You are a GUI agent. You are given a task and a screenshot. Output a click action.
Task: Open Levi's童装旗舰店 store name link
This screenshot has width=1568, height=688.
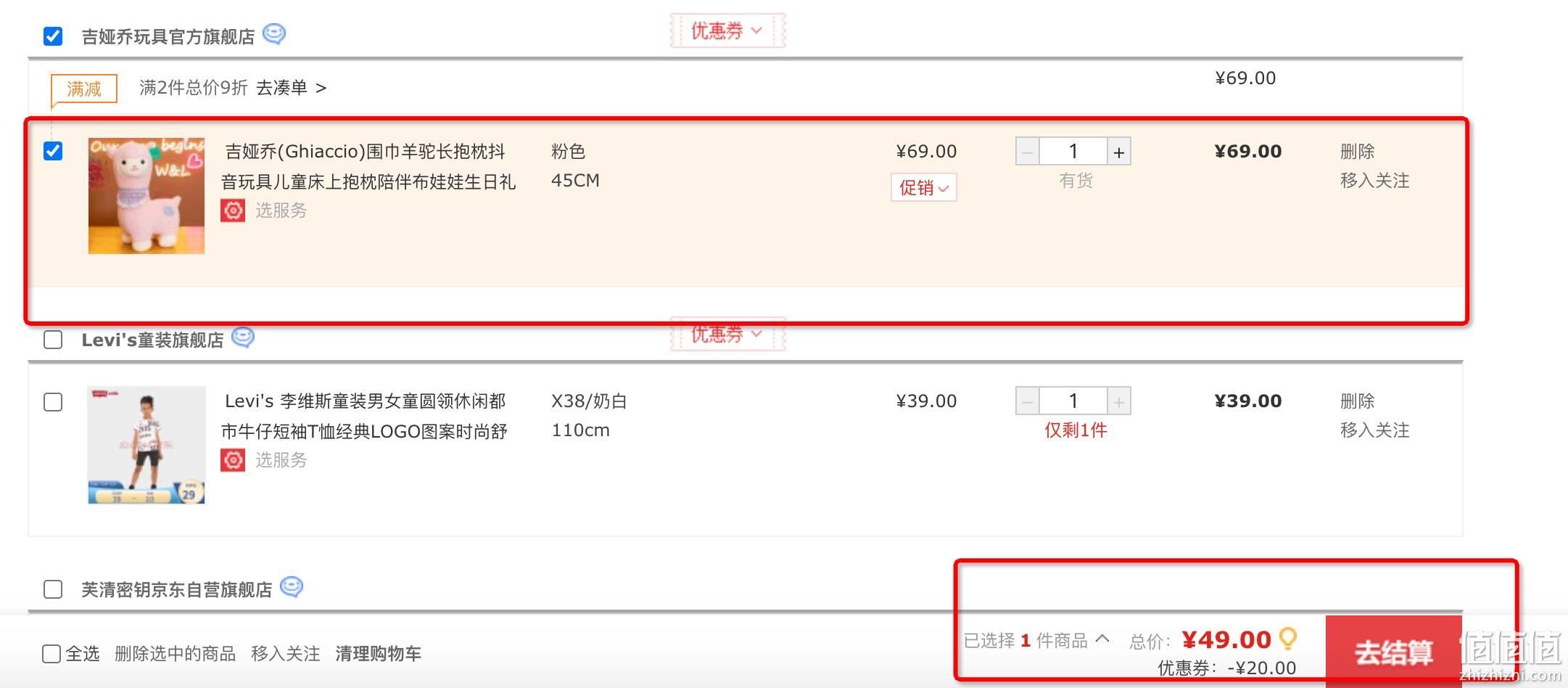(153, 340)
